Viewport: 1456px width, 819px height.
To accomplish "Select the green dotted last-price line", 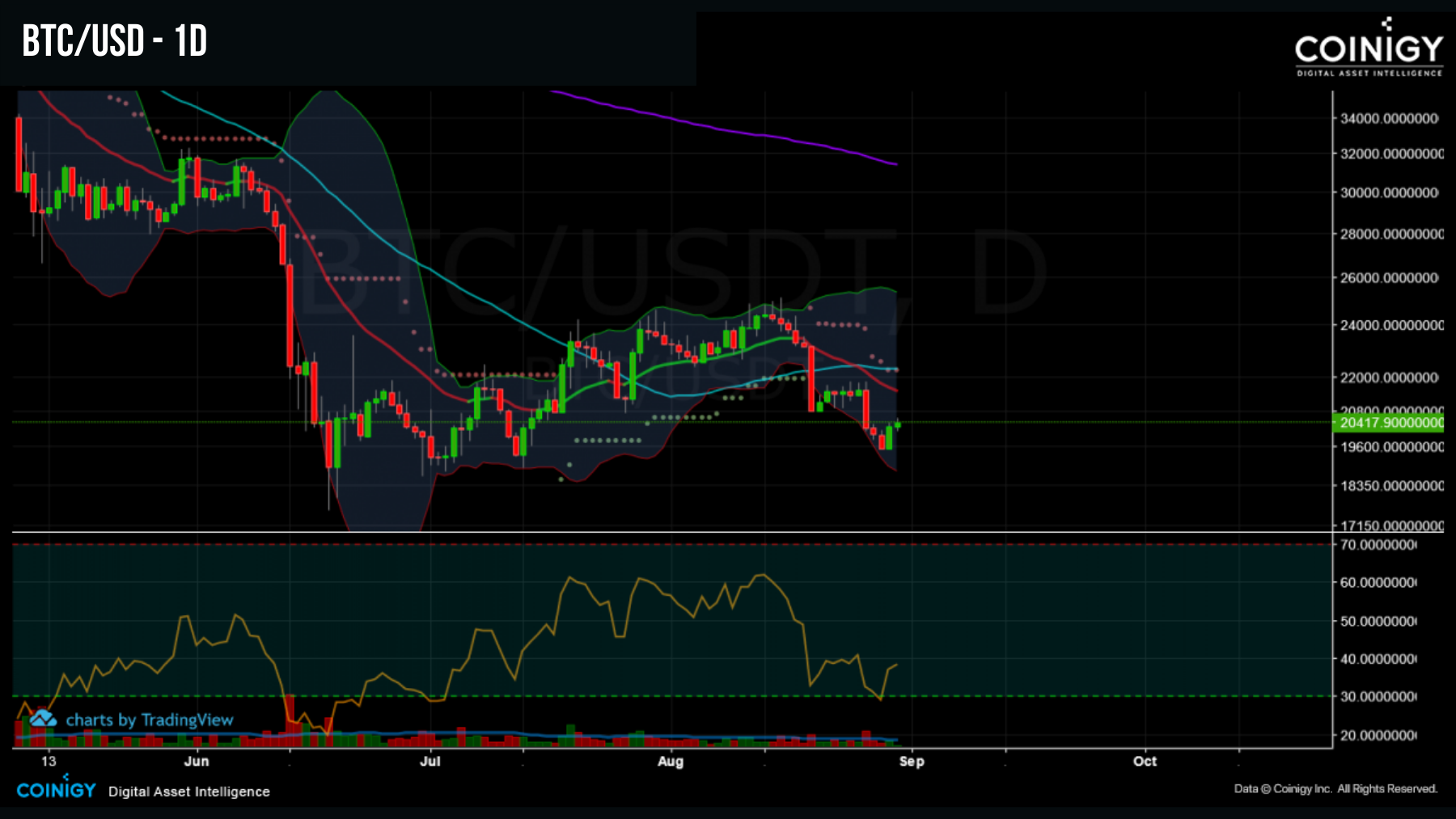I will (x=566, y=420).
